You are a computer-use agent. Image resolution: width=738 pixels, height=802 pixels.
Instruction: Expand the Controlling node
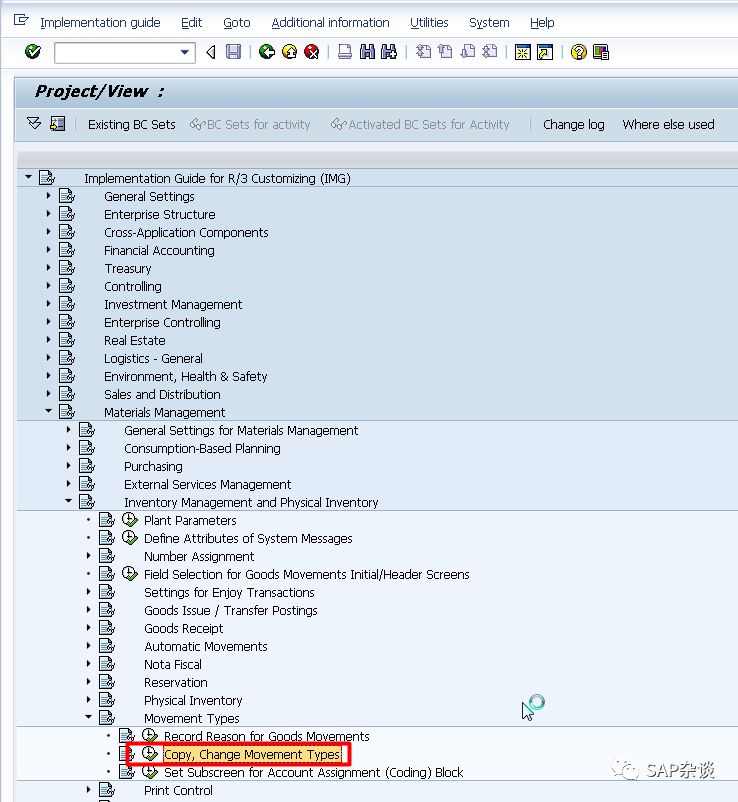48,285
